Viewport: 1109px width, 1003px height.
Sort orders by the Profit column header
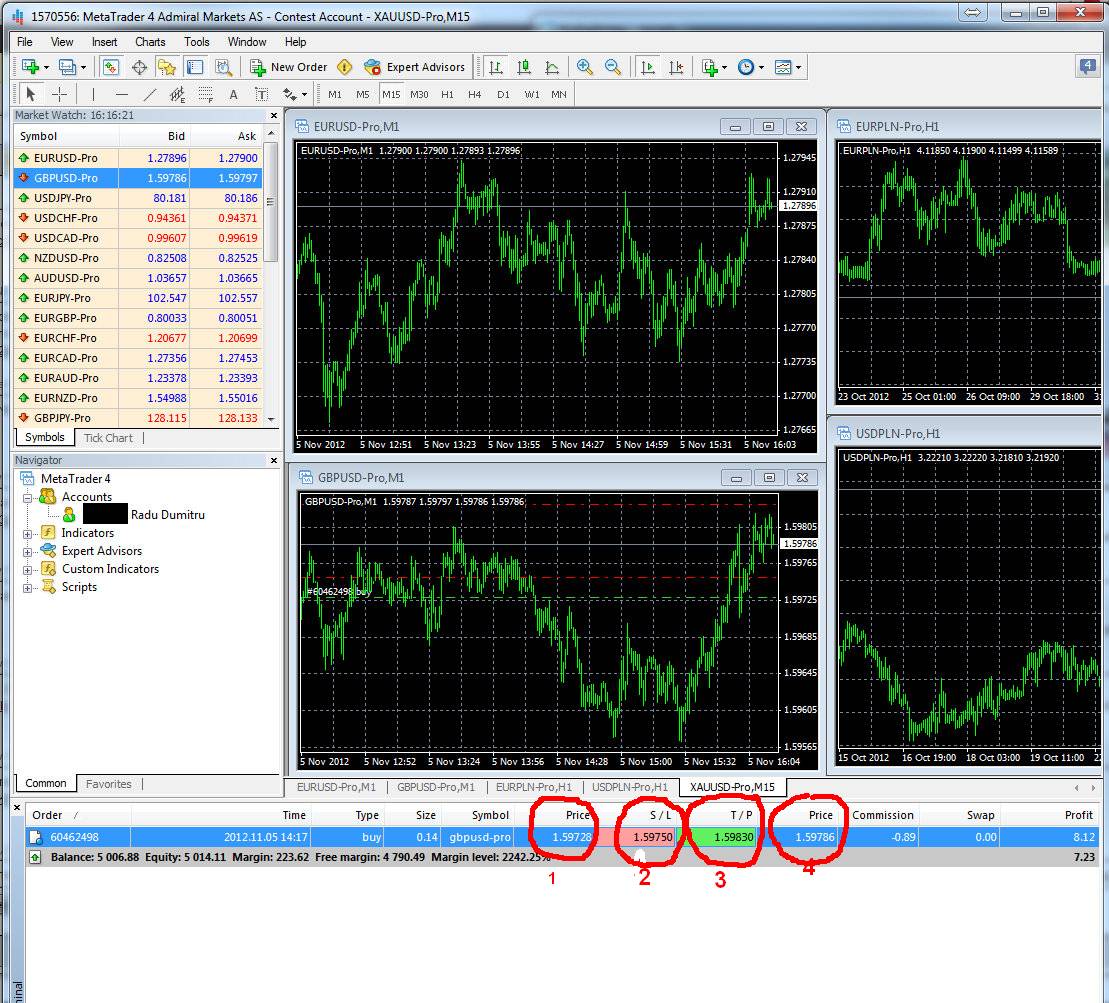pos(1078,815)
